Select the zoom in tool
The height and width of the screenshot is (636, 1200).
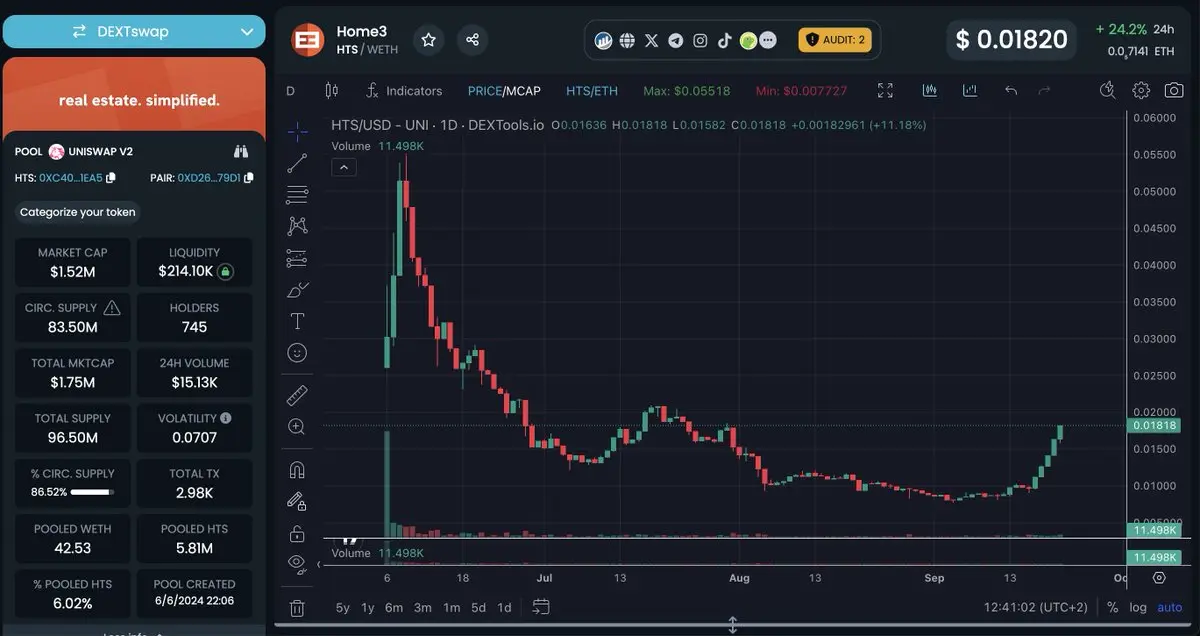(297, 427)
